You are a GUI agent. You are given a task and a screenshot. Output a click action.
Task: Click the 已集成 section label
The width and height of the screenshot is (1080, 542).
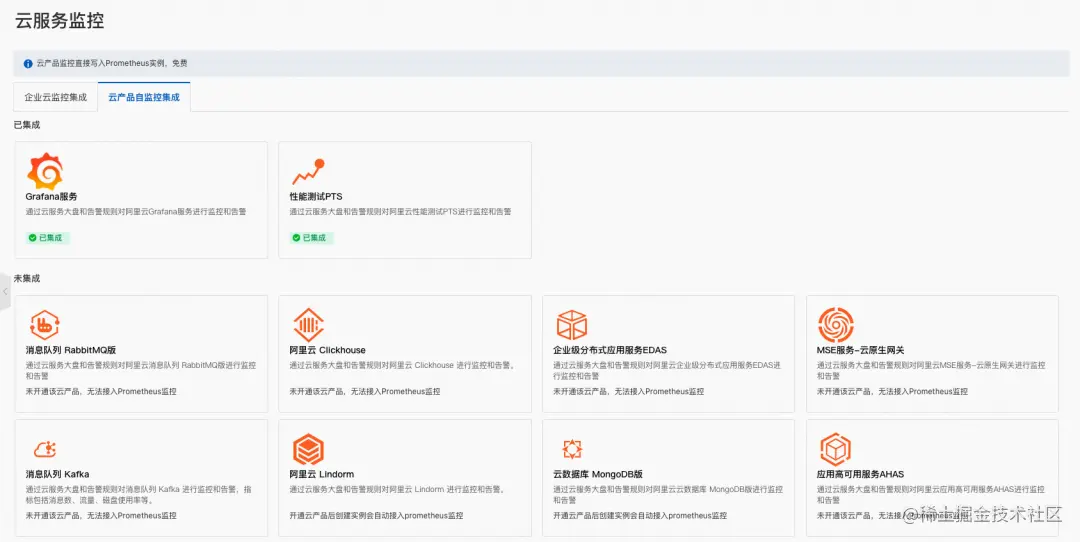pos(27,125)
